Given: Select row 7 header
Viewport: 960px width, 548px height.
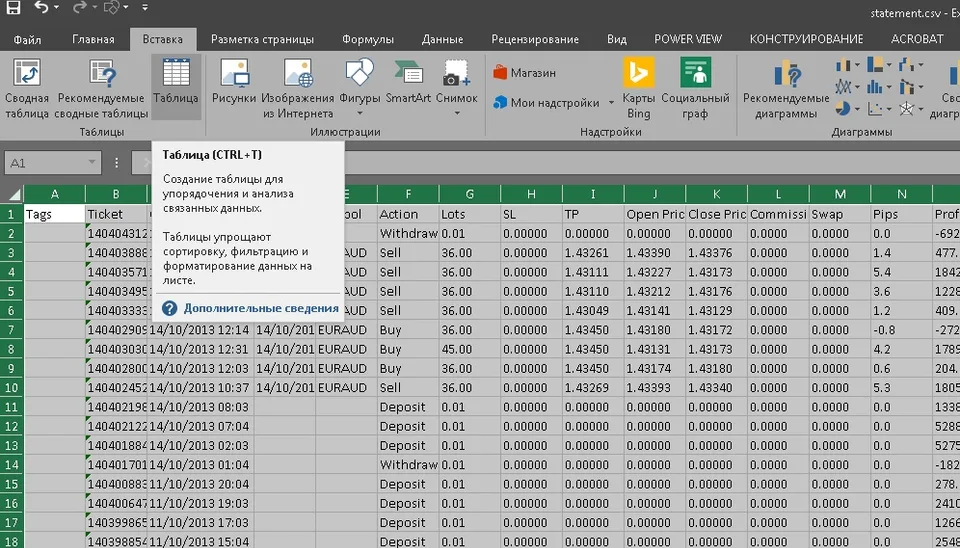Looking at the screenshot, I should coord(12,330).
